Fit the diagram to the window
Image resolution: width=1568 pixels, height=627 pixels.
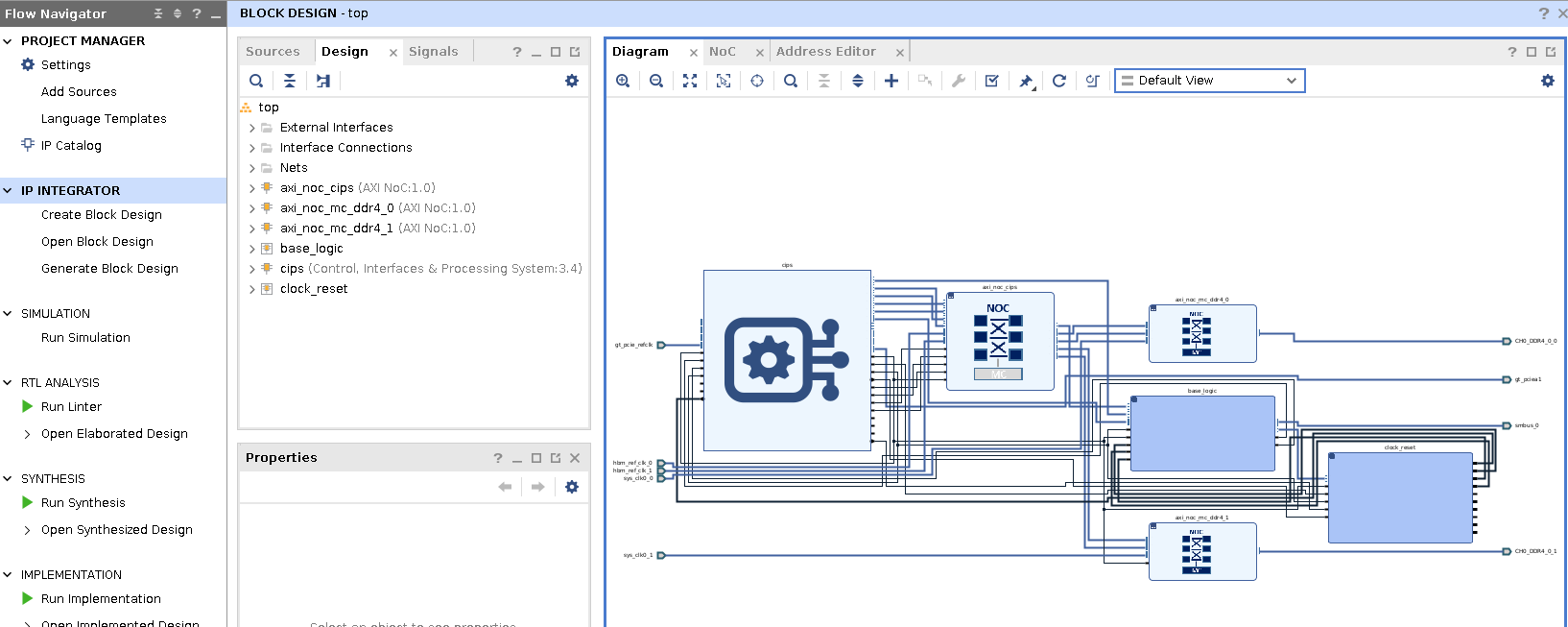tap(690, 81)
